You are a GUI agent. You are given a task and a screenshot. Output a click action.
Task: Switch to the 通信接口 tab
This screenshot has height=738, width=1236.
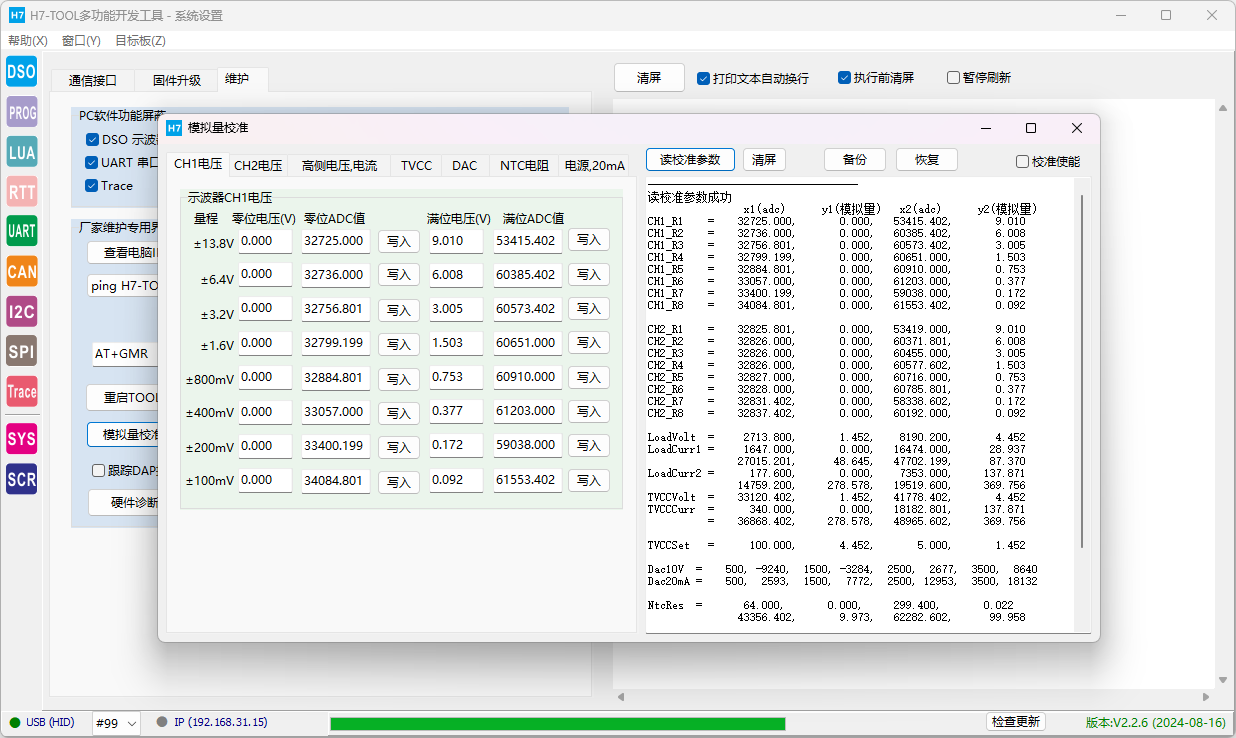(x=93, y=81)
